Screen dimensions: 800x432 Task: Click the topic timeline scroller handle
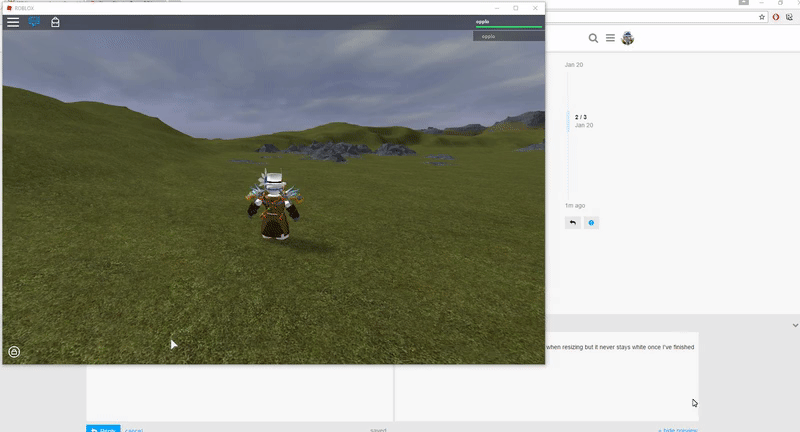click(x=568, y=121)
